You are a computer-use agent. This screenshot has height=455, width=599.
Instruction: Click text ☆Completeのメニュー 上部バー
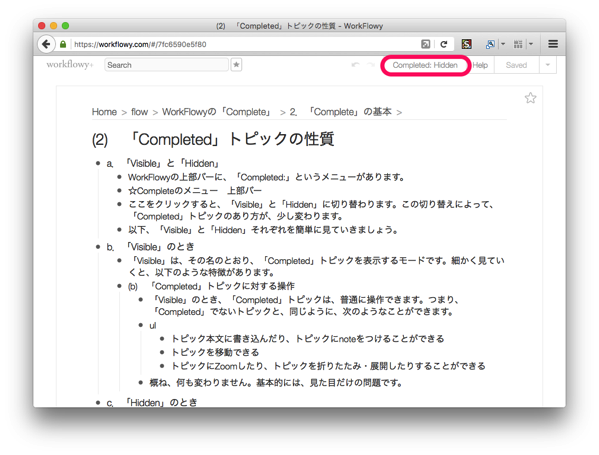tap(195, 191)
